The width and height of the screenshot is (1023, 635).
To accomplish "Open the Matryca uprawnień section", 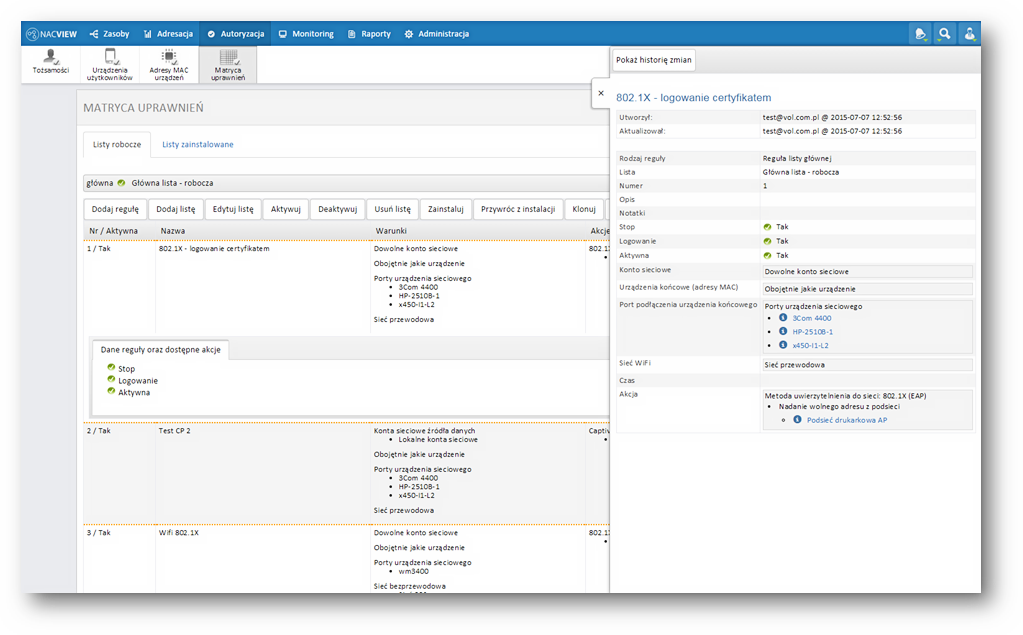I will 228,64.
